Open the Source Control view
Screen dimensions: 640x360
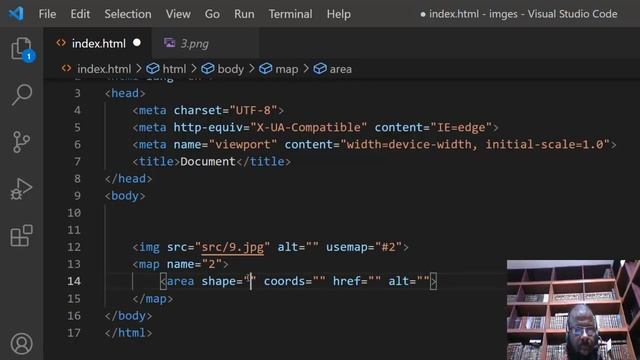pyautogui.click(x=21, y=142)
